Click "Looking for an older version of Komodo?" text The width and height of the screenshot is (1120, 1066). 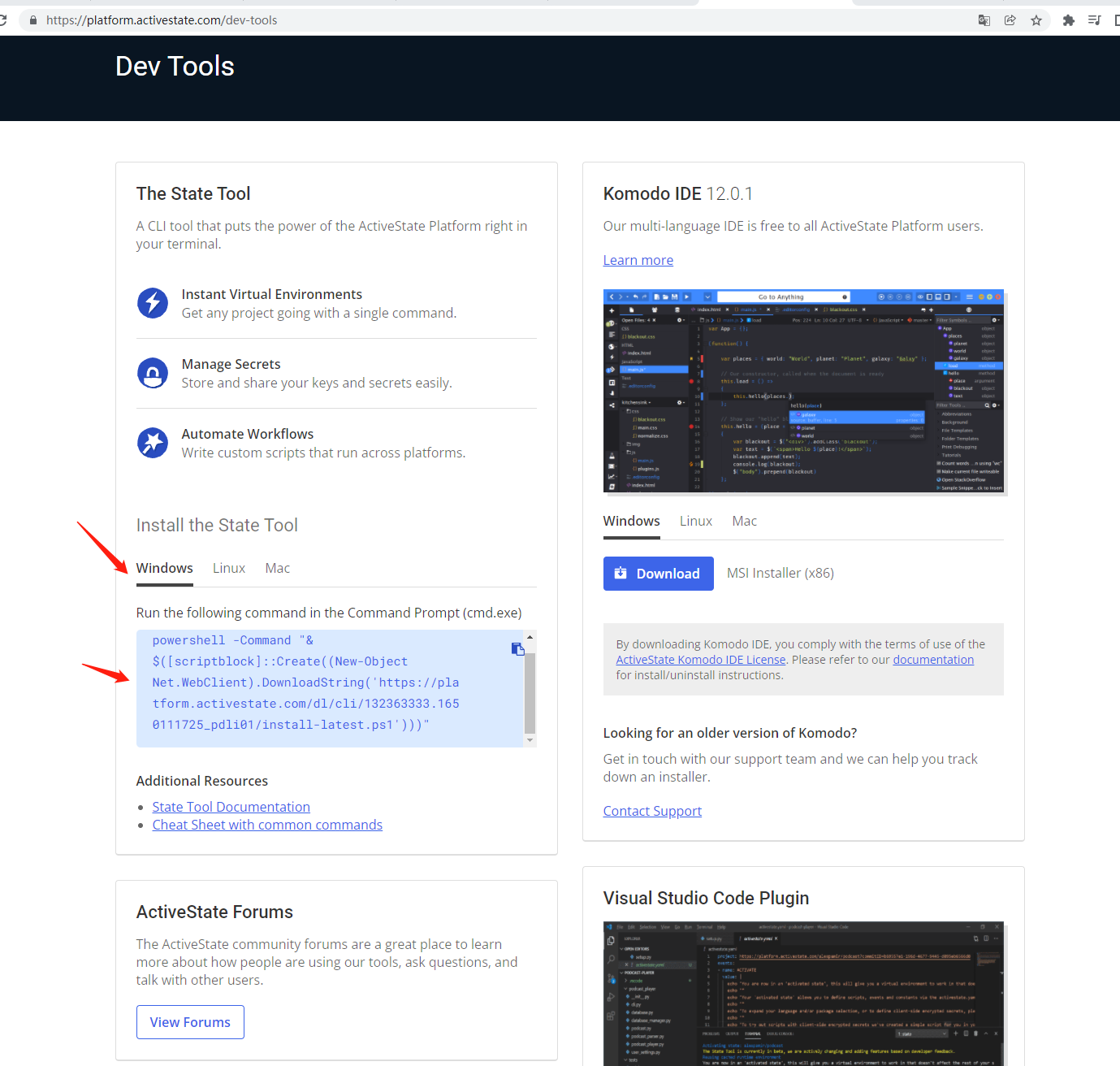click(730, 733)
